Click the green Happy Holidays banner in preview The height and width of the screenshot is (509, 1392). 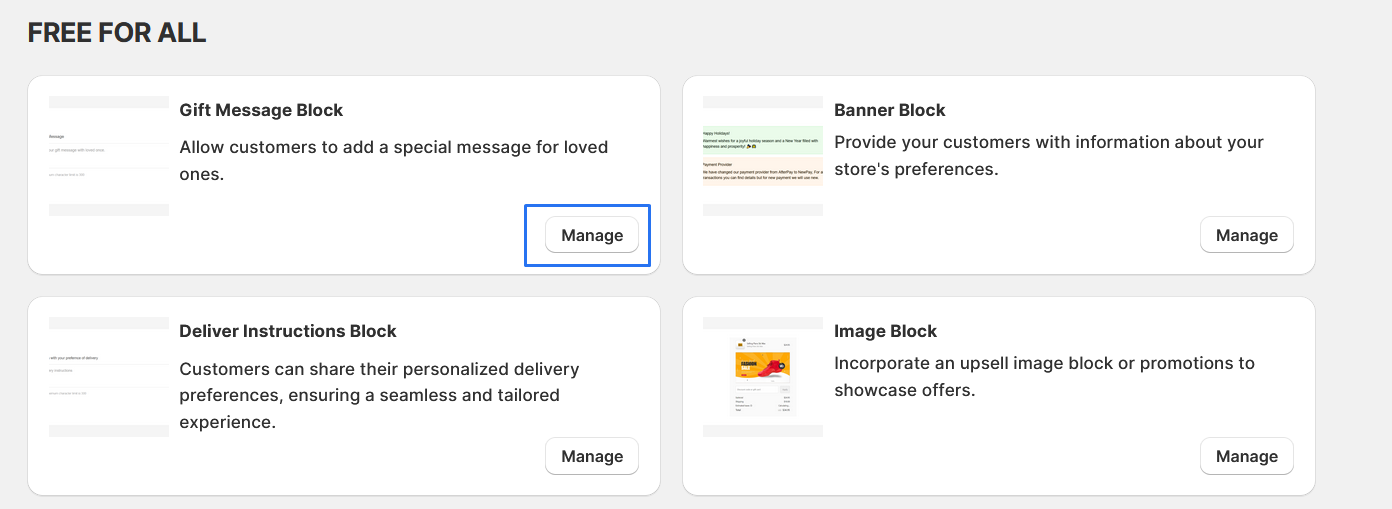click(763, 140)
